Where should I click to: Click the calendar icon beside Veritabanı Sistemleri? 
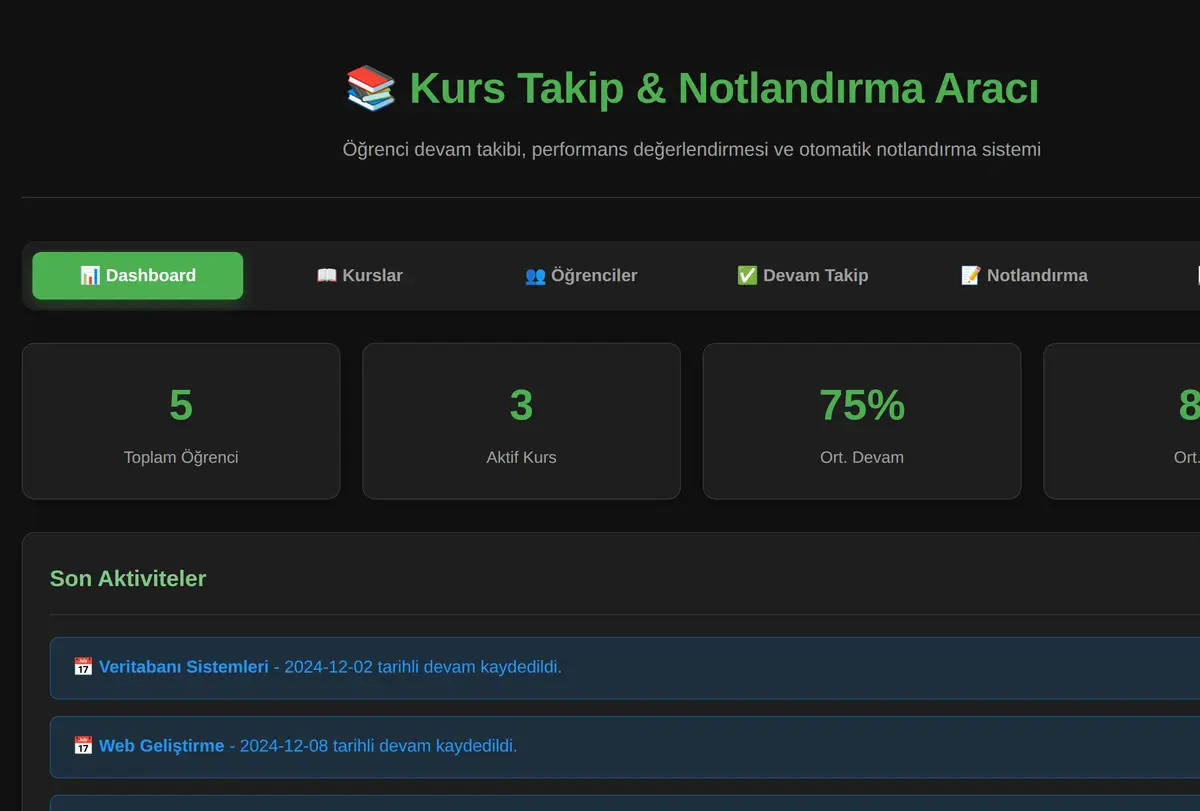coord(84,667)
